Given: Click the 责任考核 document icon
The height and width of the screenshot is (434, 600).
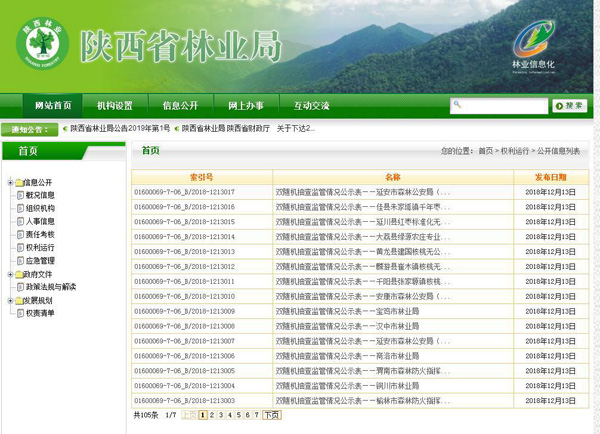Looking at the screenshot, I should pyautogui.click(x=18, y=234).
